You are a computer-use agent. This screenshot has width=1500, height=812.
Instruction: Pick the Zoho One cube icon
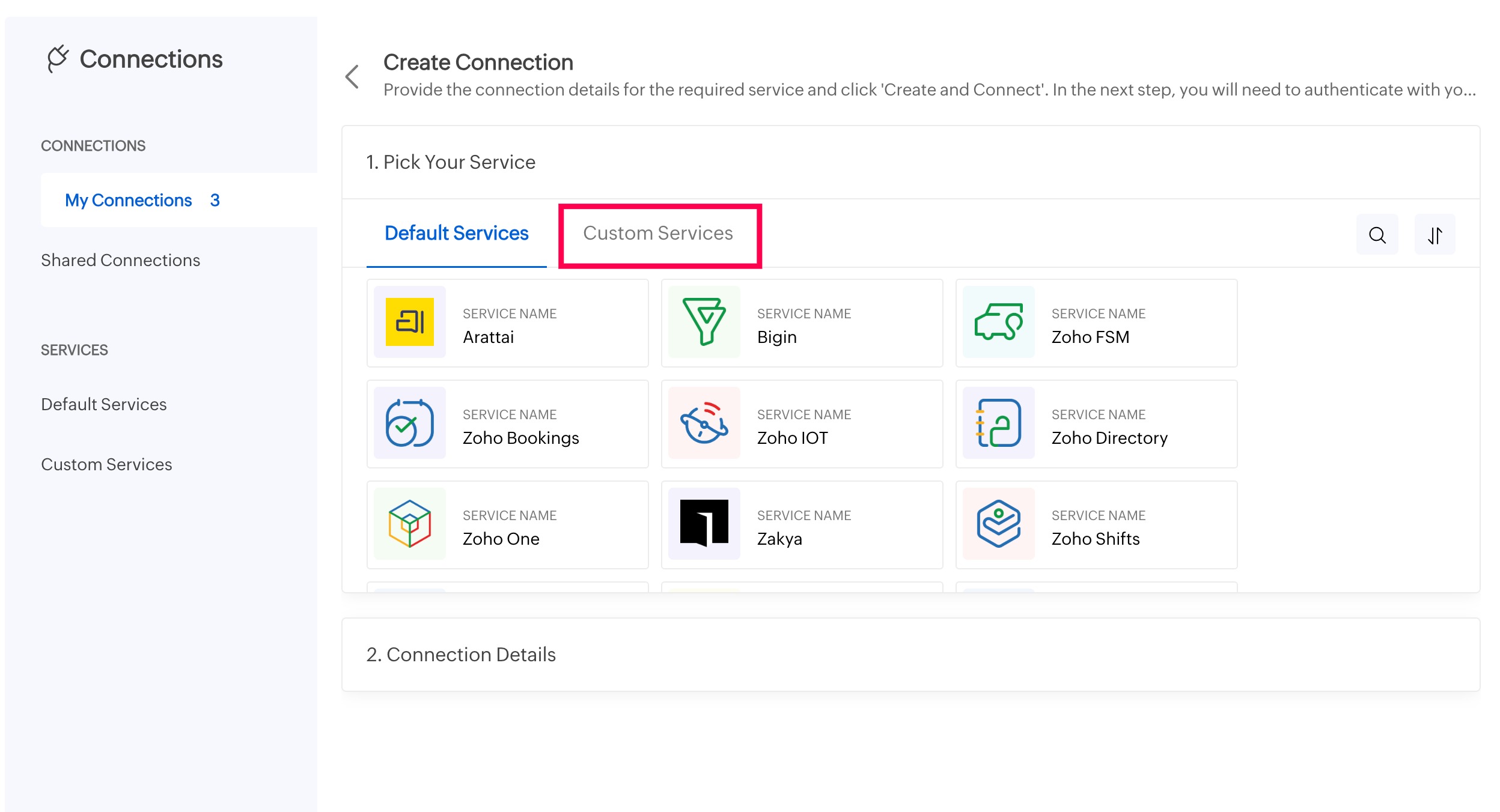coord(410,524)
